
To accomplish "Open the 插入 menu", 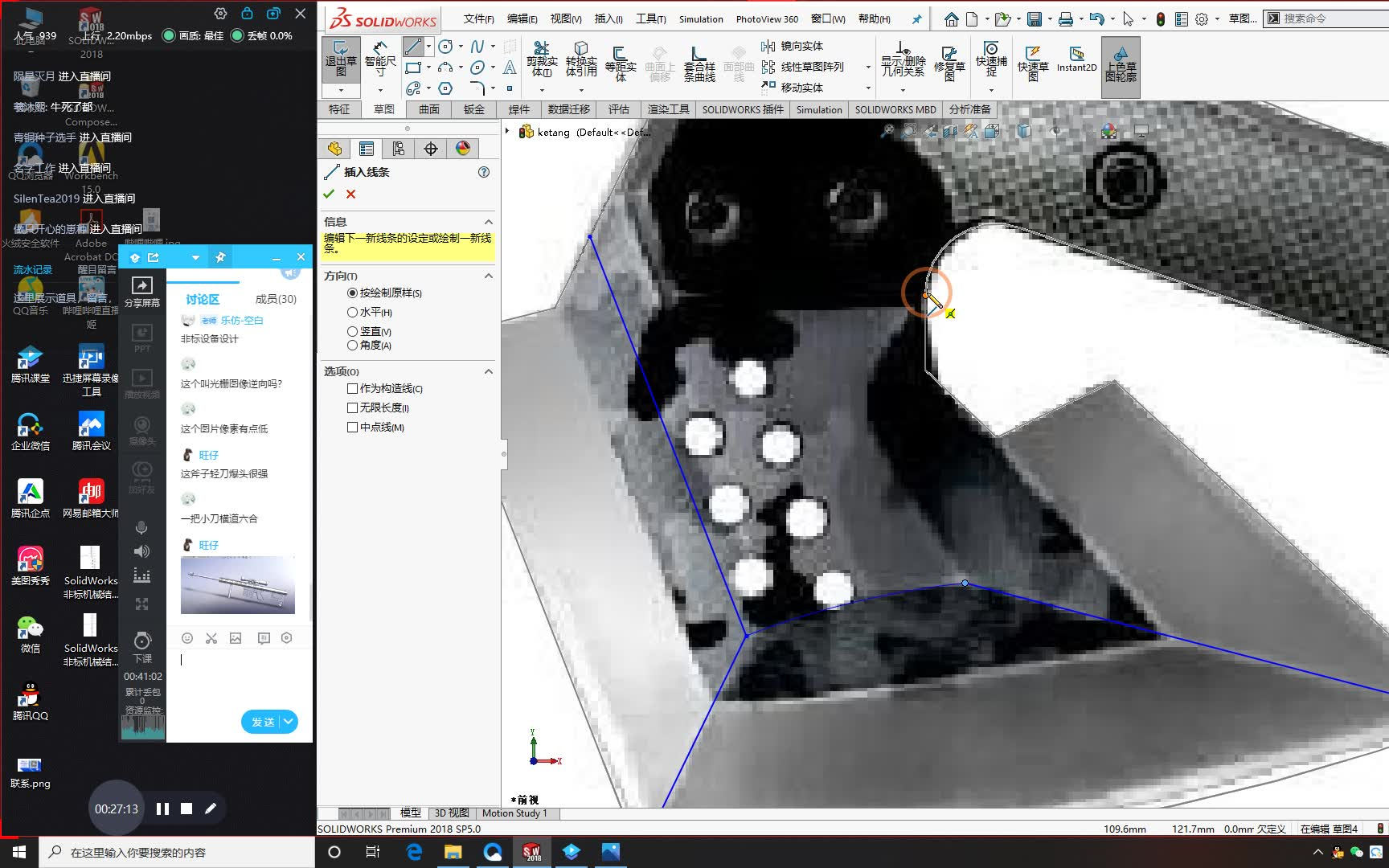I will coord(608,18).
